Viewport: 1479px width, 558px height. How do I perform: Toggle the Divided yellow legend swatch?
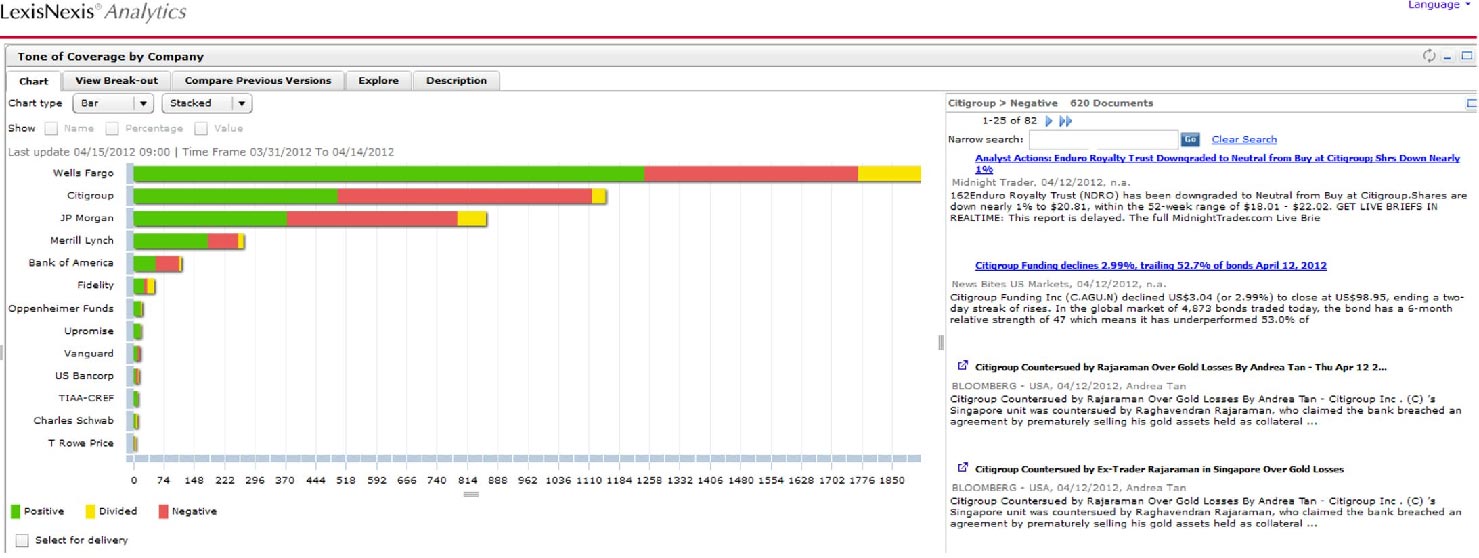[x=90, y=512]
